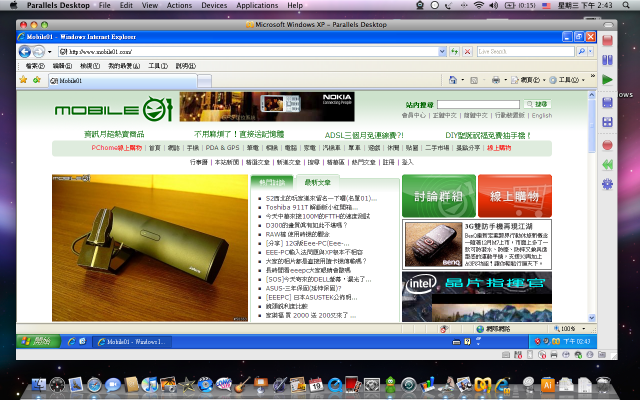Expand command bar overflow chevron
The width and height of the screenshot is (640, 400).
[x=592, y=76]
